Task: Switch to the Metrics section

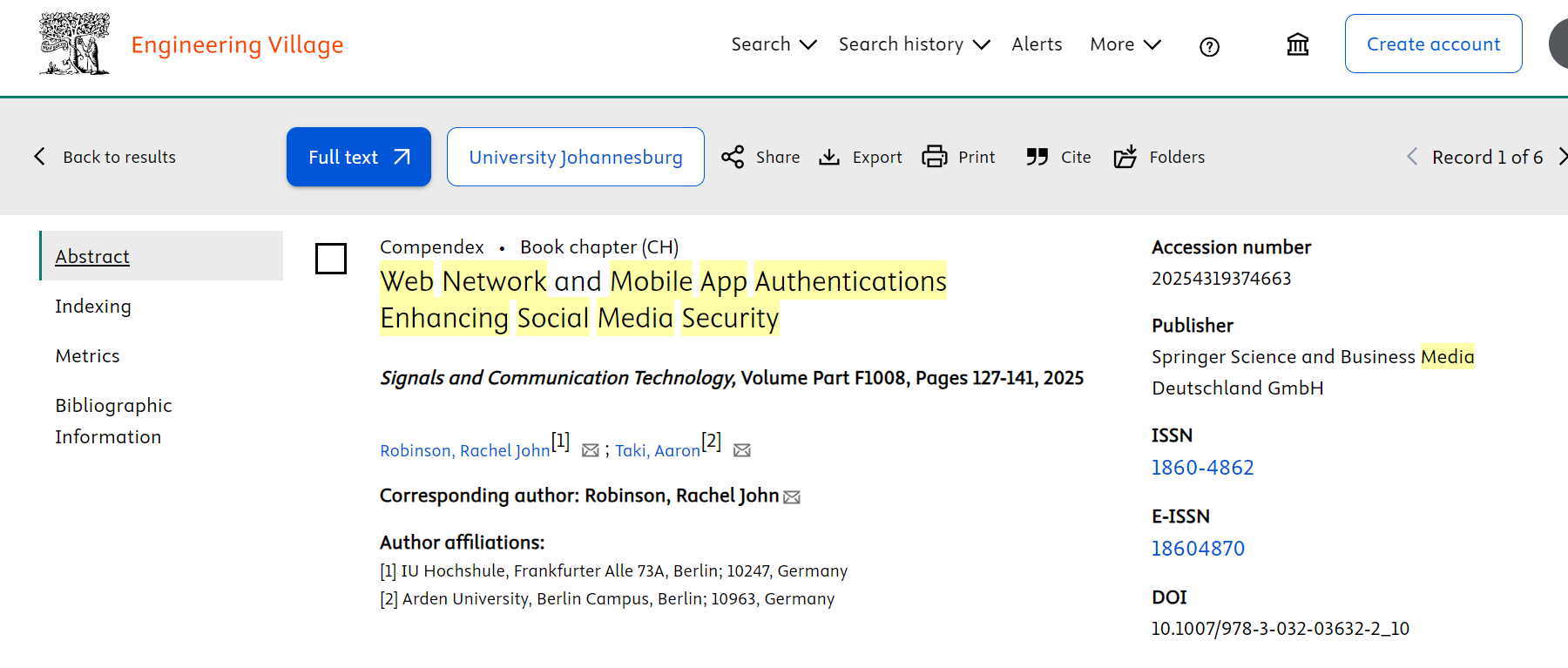Action: pos(87,356)
